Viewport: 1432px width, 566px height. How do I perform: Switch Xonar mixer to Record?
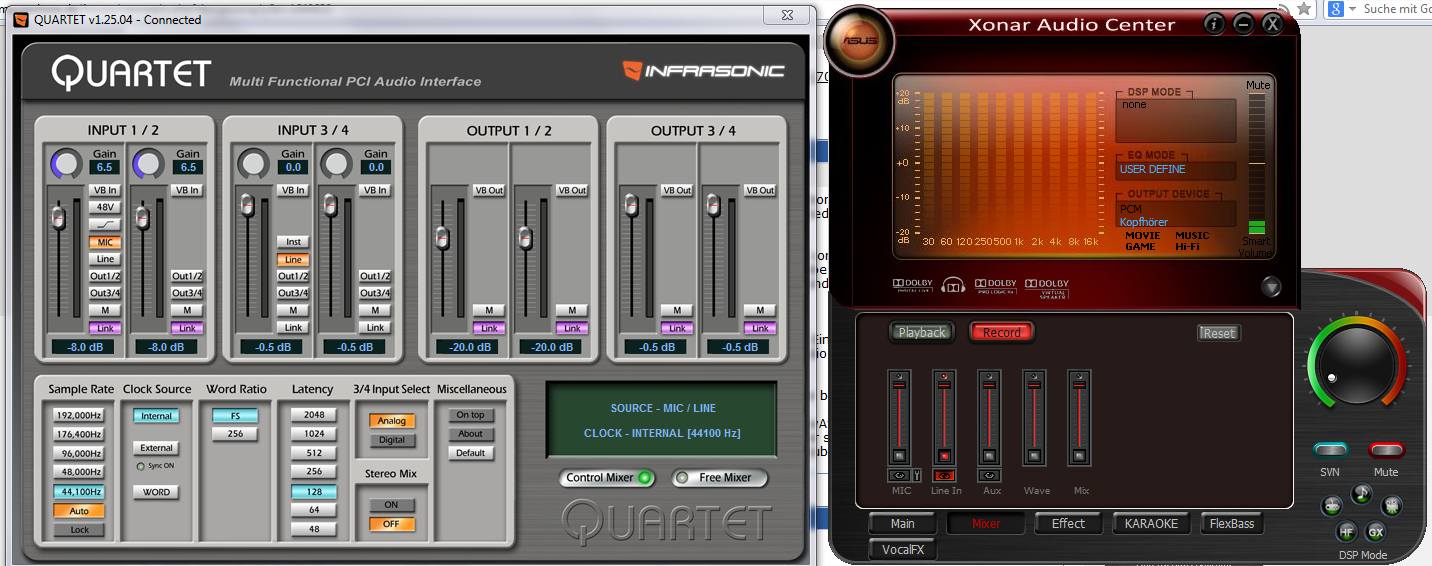coord(1001,332)
